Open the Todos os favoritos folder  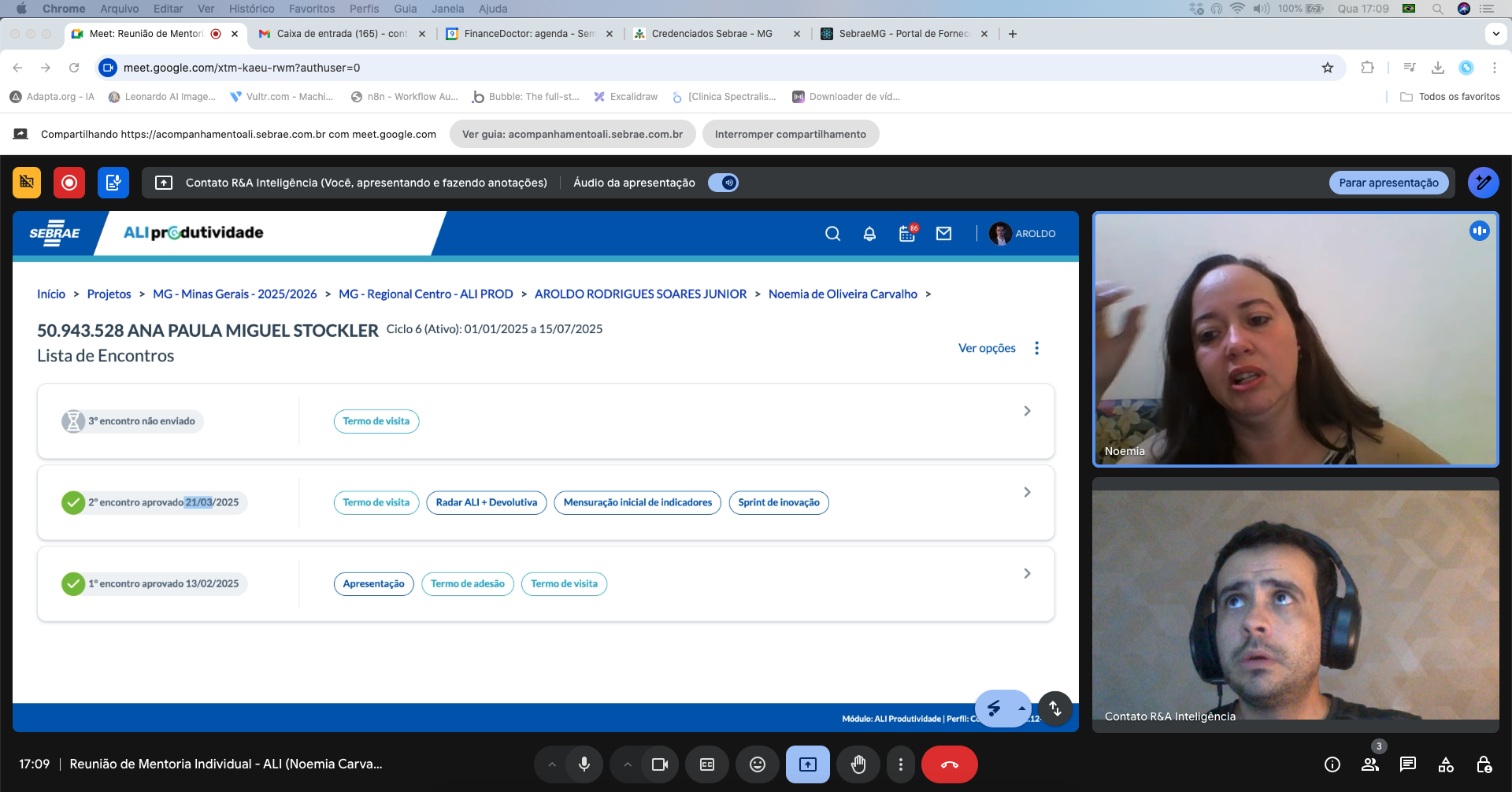pyautogui.click(x=1450, y=97)
